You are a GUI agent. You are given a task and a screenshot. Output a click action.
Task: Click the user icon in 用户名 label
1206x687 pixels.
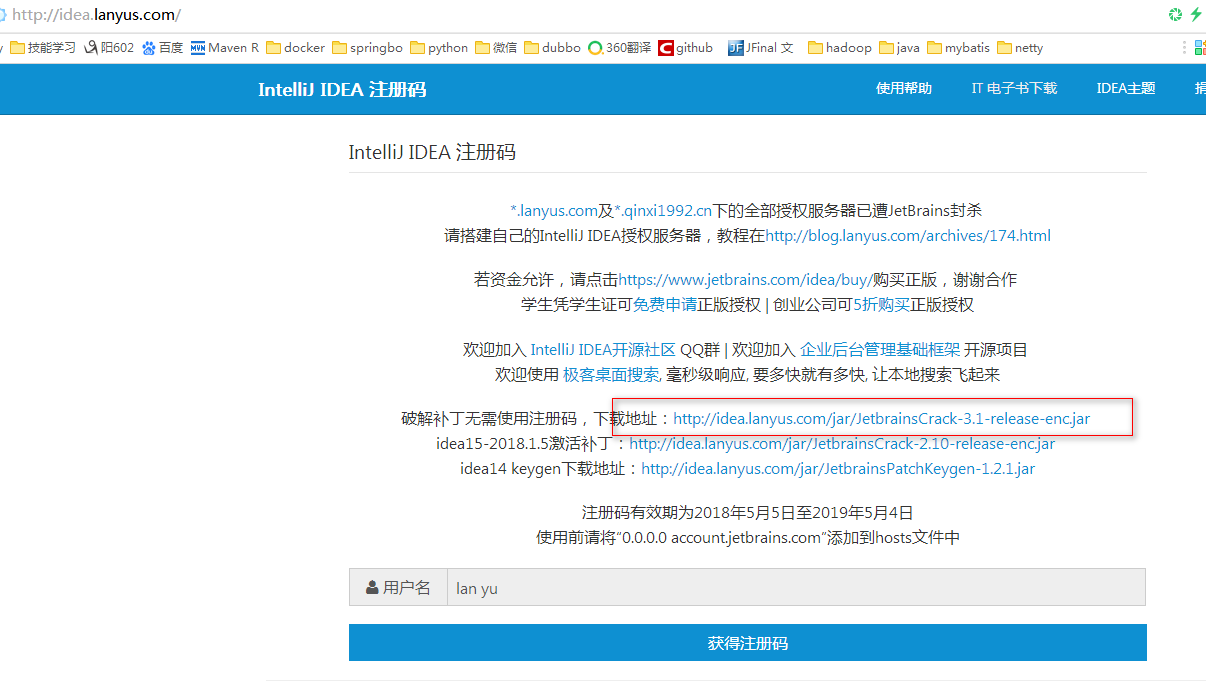click(372, 587)
